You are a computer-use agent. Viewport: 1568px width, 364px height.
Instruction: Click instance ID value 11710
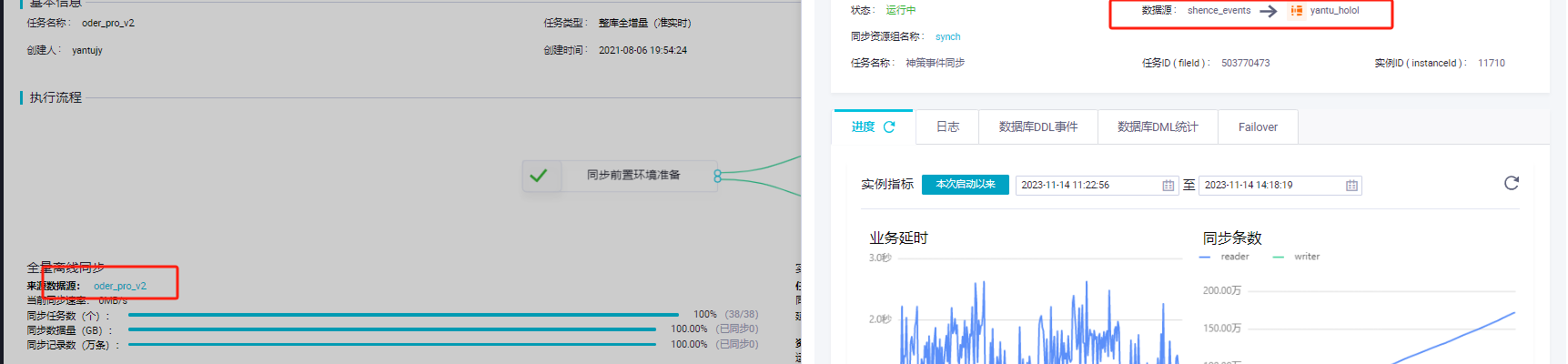1492,64
